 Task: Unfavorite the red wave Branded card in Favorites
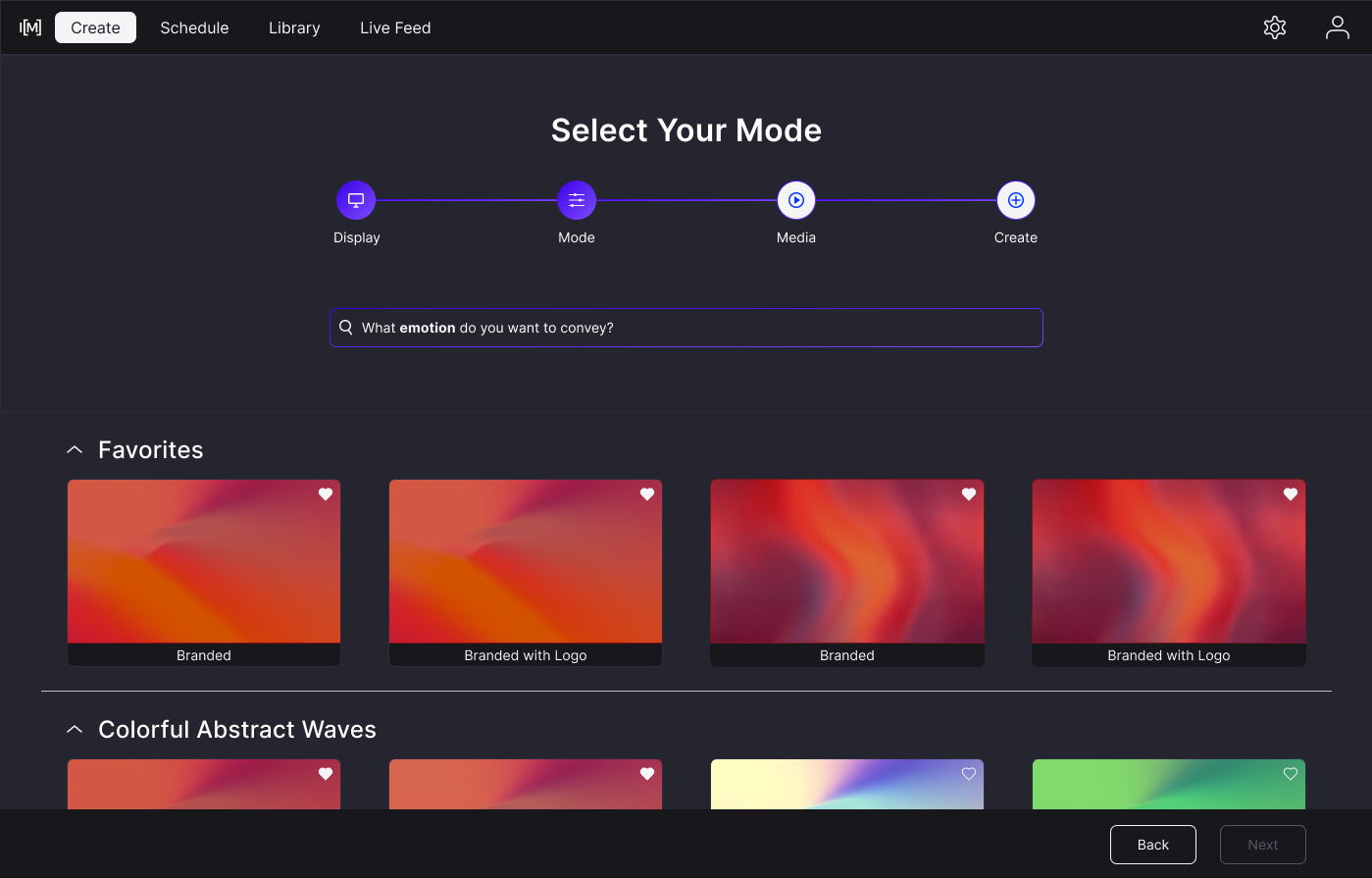pyautogui.click(x=969, y=494)
